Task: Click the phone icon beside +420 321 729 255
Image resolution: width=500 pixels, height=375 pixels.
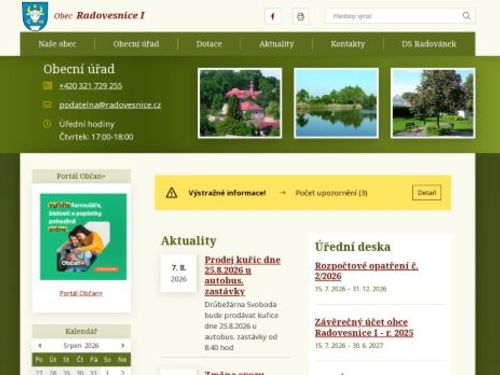Action: point(48,86)
